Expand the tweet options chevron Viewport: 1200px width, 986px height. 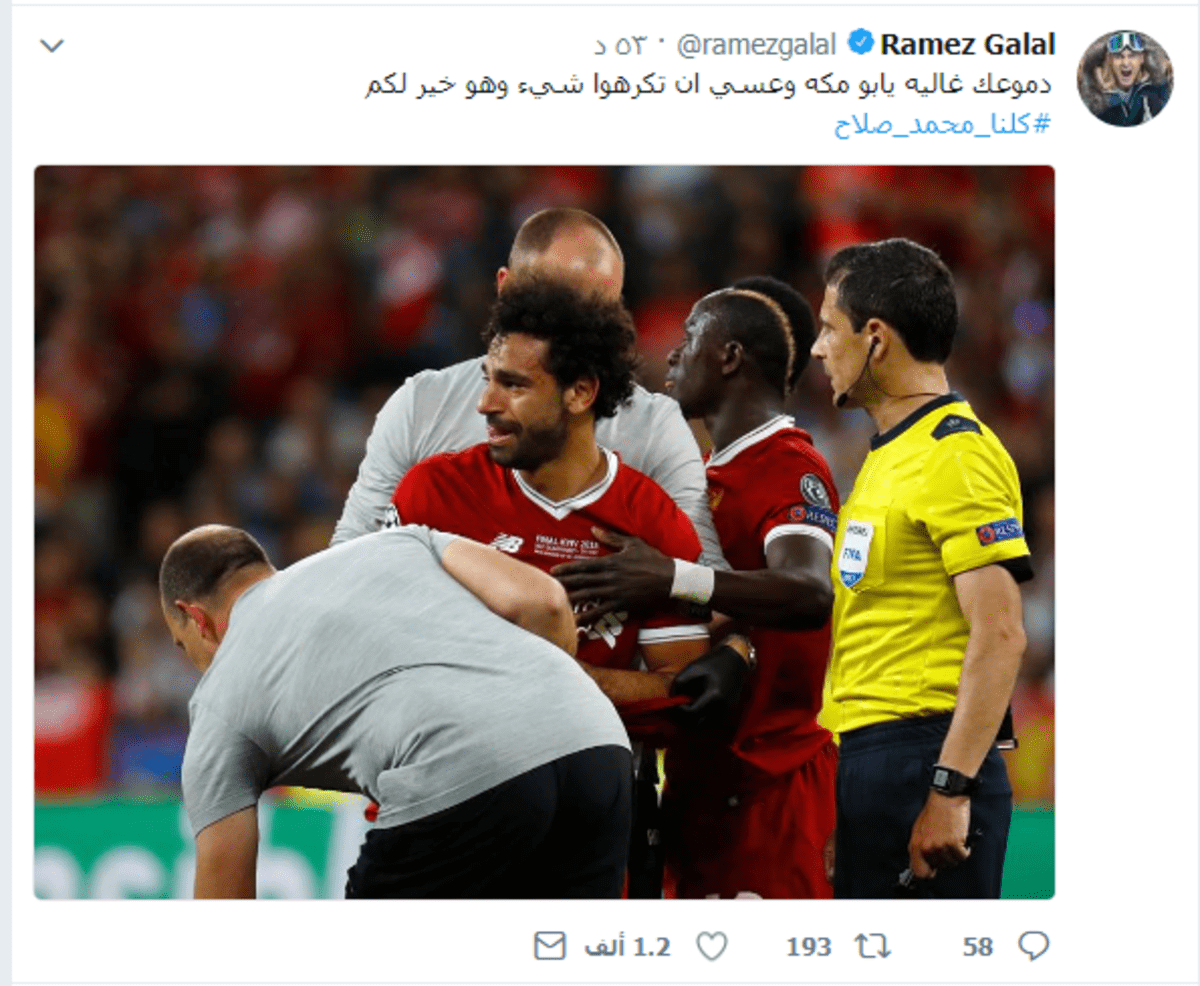(x=52, y=45)
